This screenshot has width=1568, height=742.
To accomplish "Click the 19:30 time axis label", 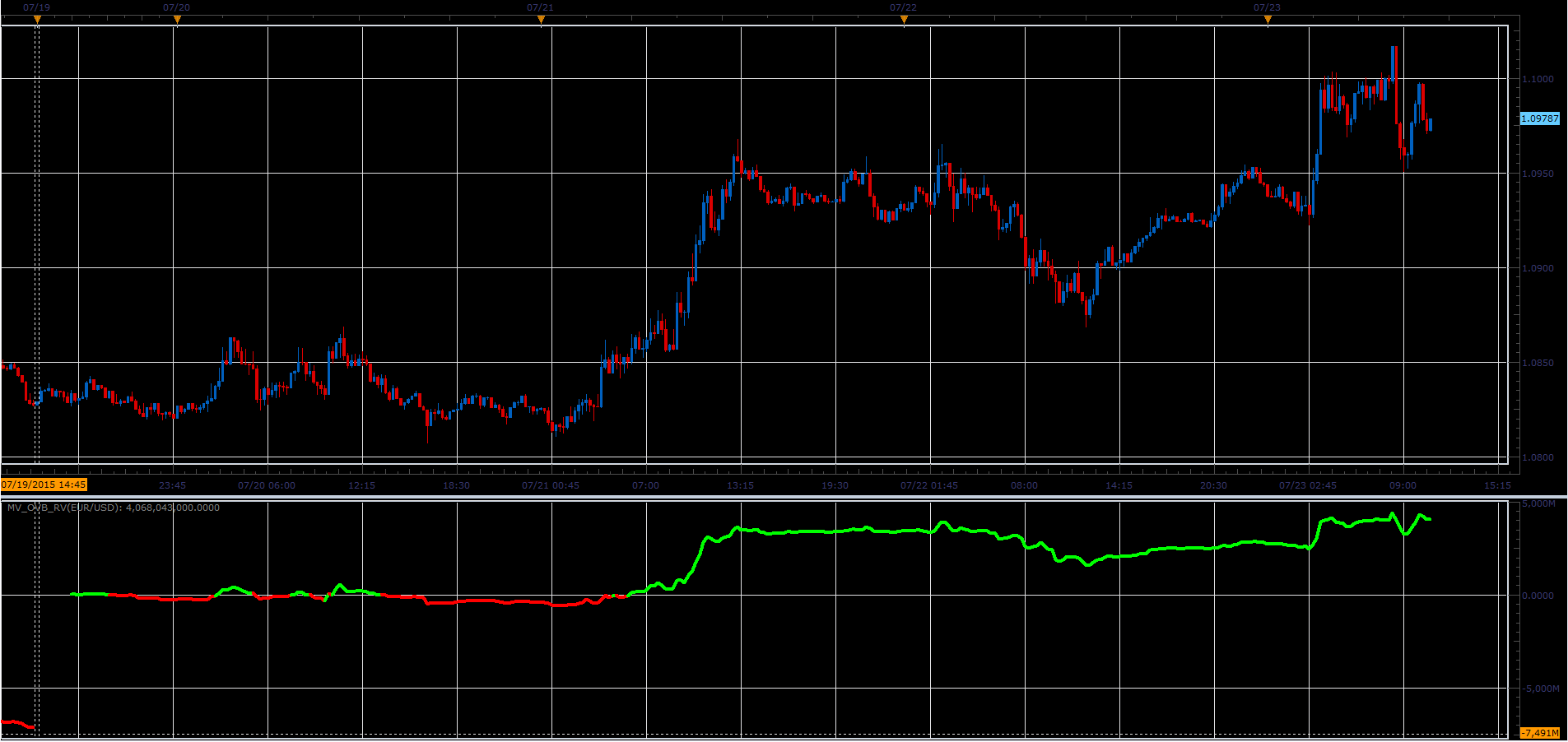I will point(835,485).
